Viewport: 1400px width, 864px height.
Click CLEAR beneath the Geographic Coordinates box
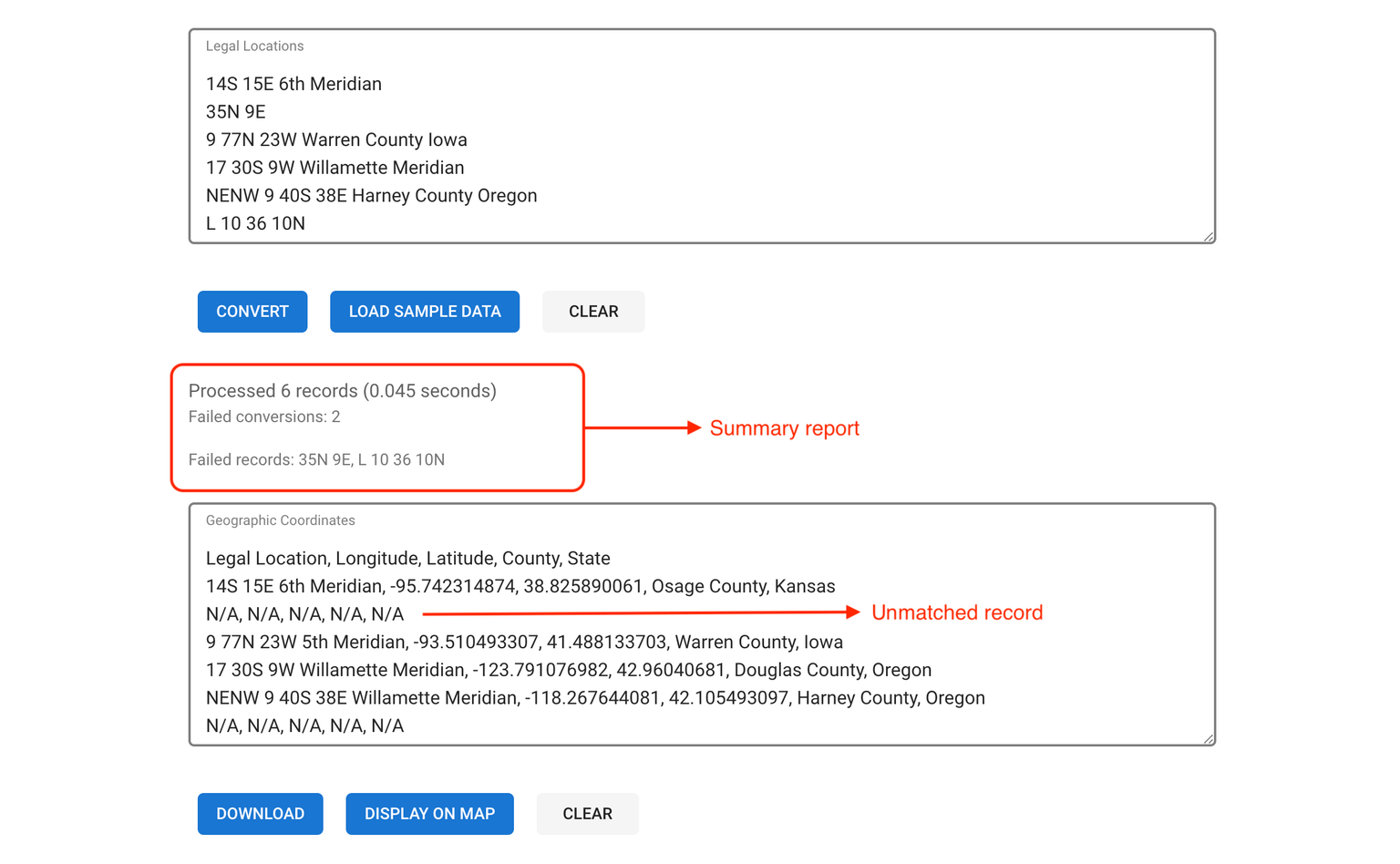click(x=587, y=813)
